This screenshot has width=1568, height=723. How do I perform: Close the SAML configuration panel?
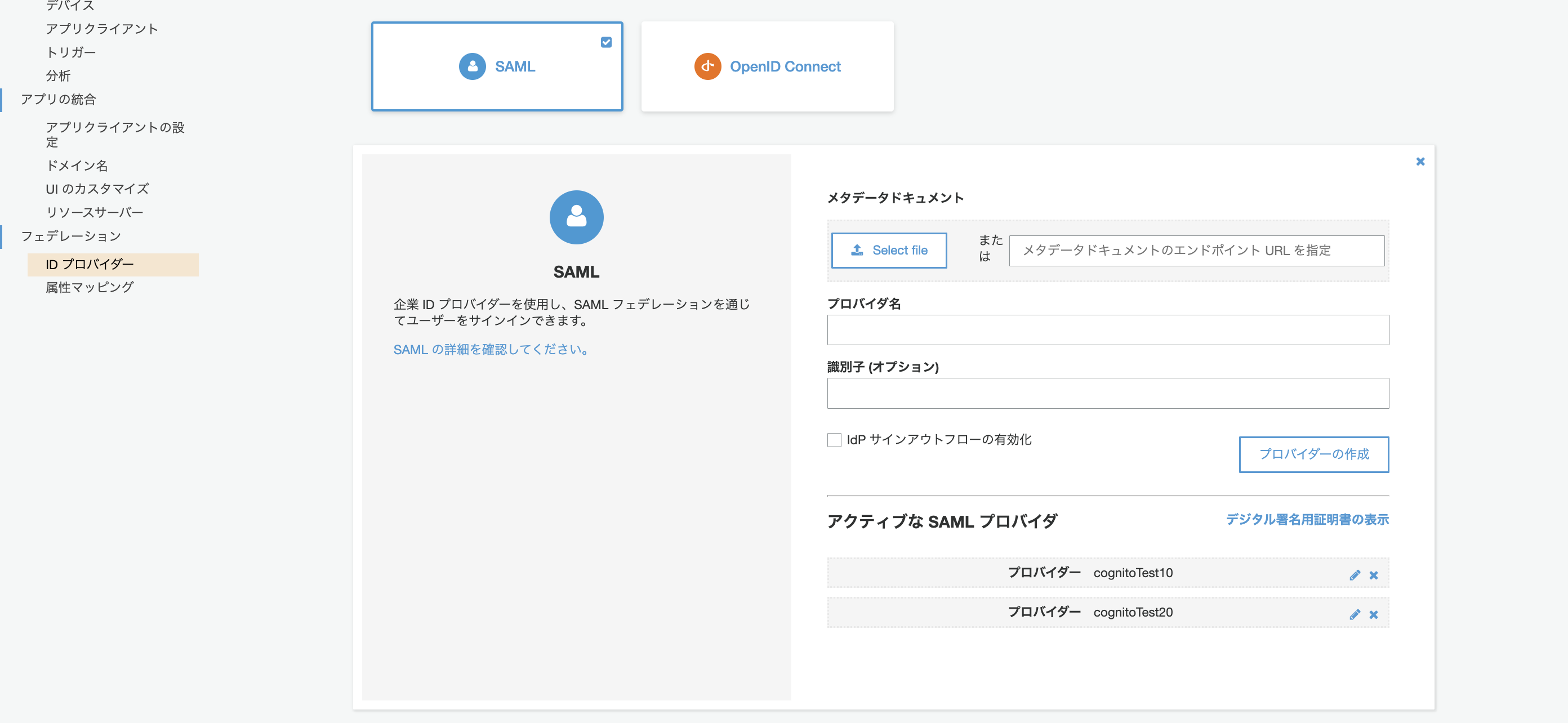[1420, 160]
